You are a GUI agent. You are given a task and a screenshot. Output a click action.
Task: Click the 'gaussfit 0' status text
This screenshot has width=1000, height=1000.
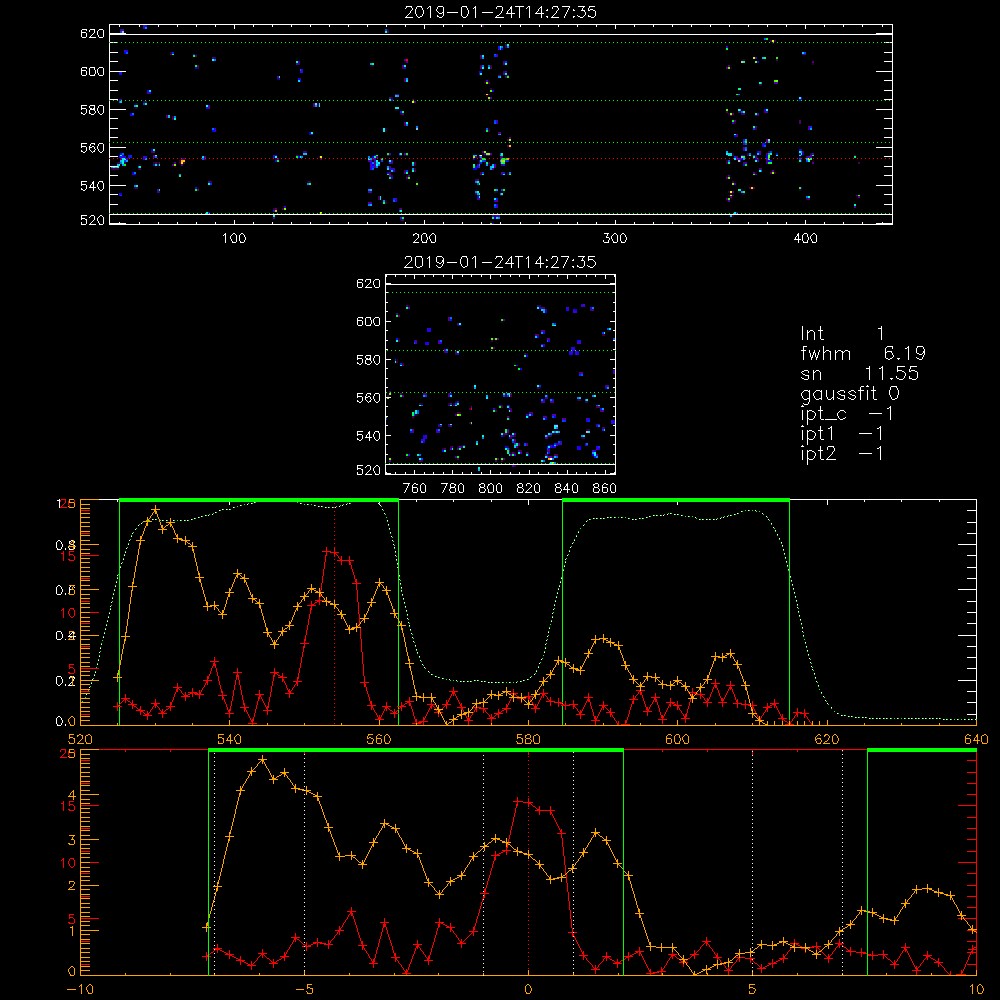(x=849, y=393)
